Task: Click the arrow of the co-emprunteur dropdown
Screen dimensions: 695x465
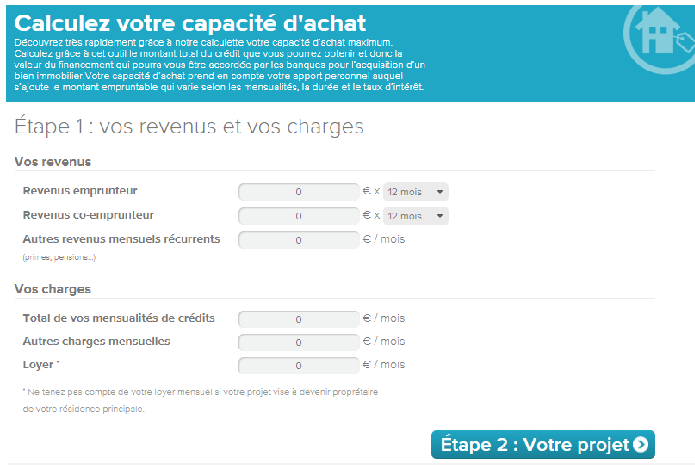Action: tap(440, 216)
